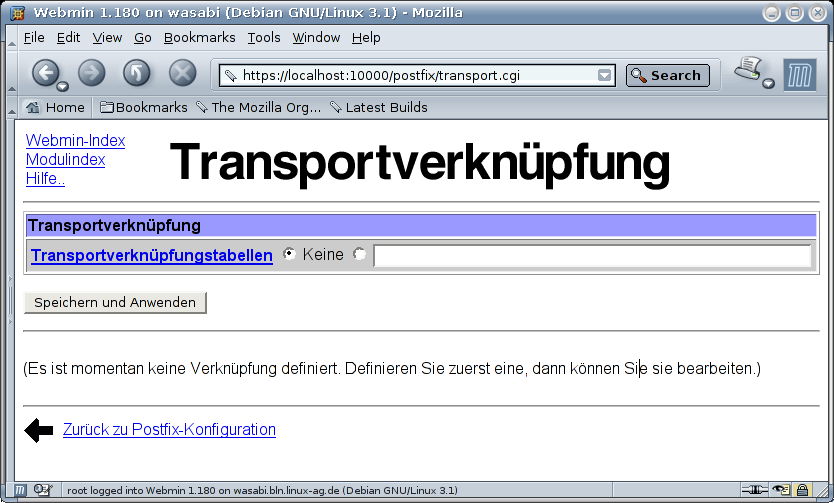The image size is (834, 503).
Task: Open the Mail icon in status bar
Action: coord(43,490)
